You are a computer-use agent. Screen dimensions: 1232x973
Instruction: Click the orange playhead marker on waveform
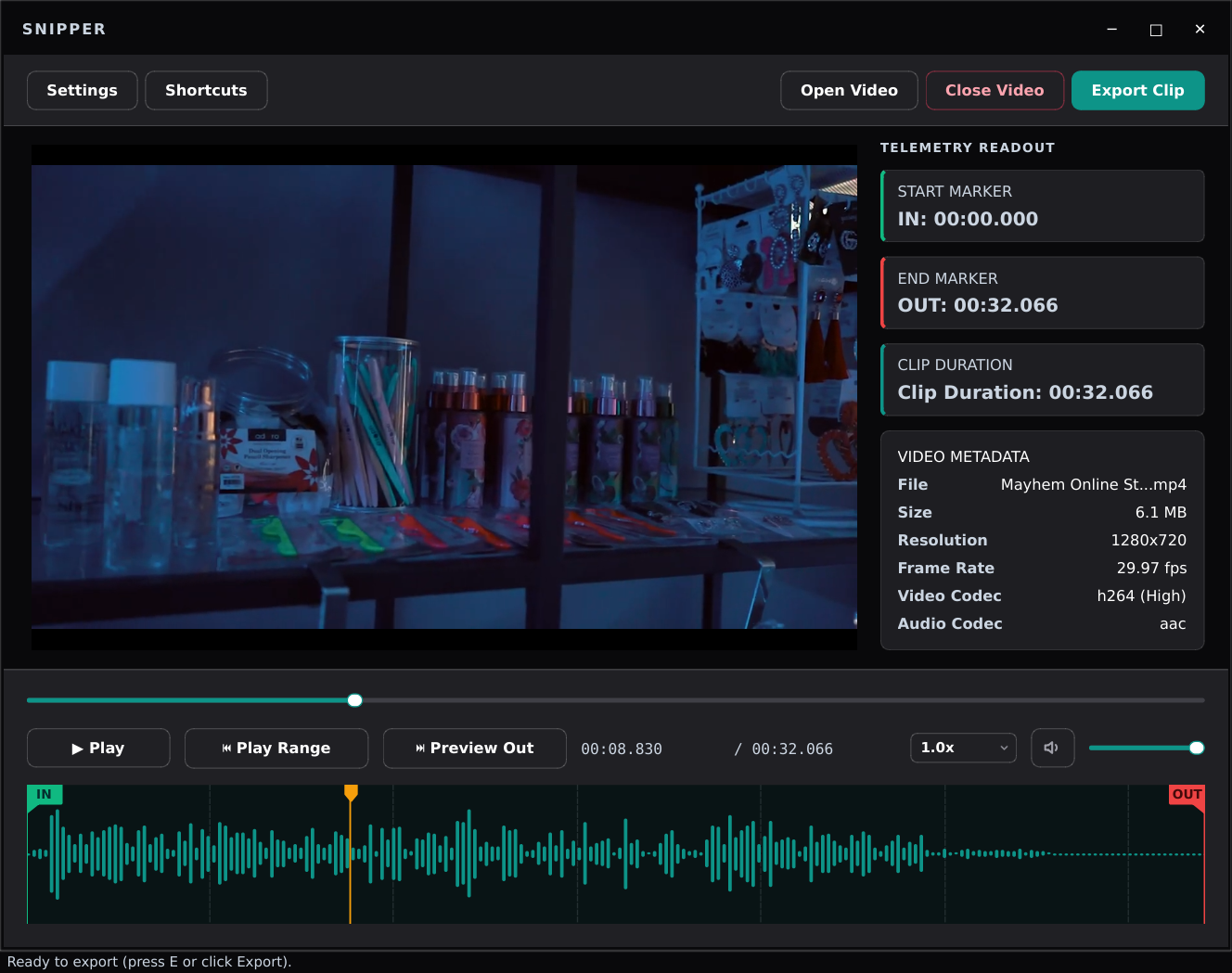tap(351, 792)
